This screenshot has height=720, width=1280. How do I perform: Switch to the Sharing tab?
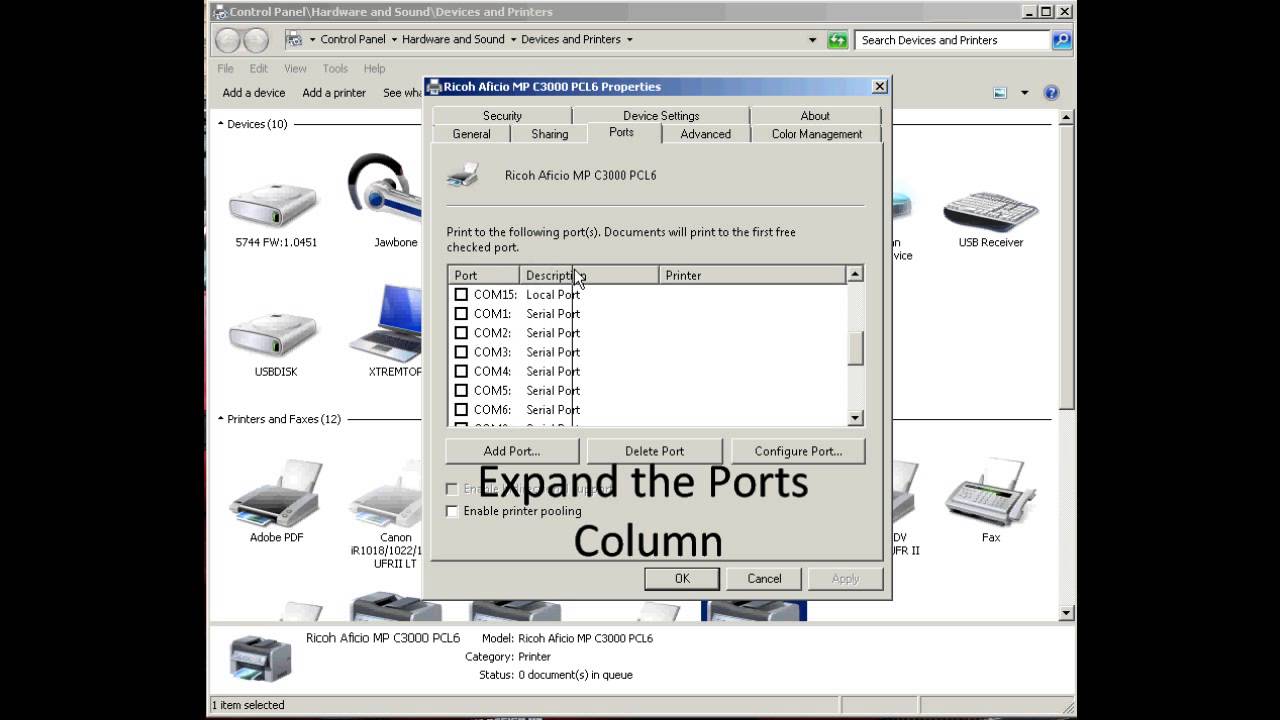click(549, 134)
